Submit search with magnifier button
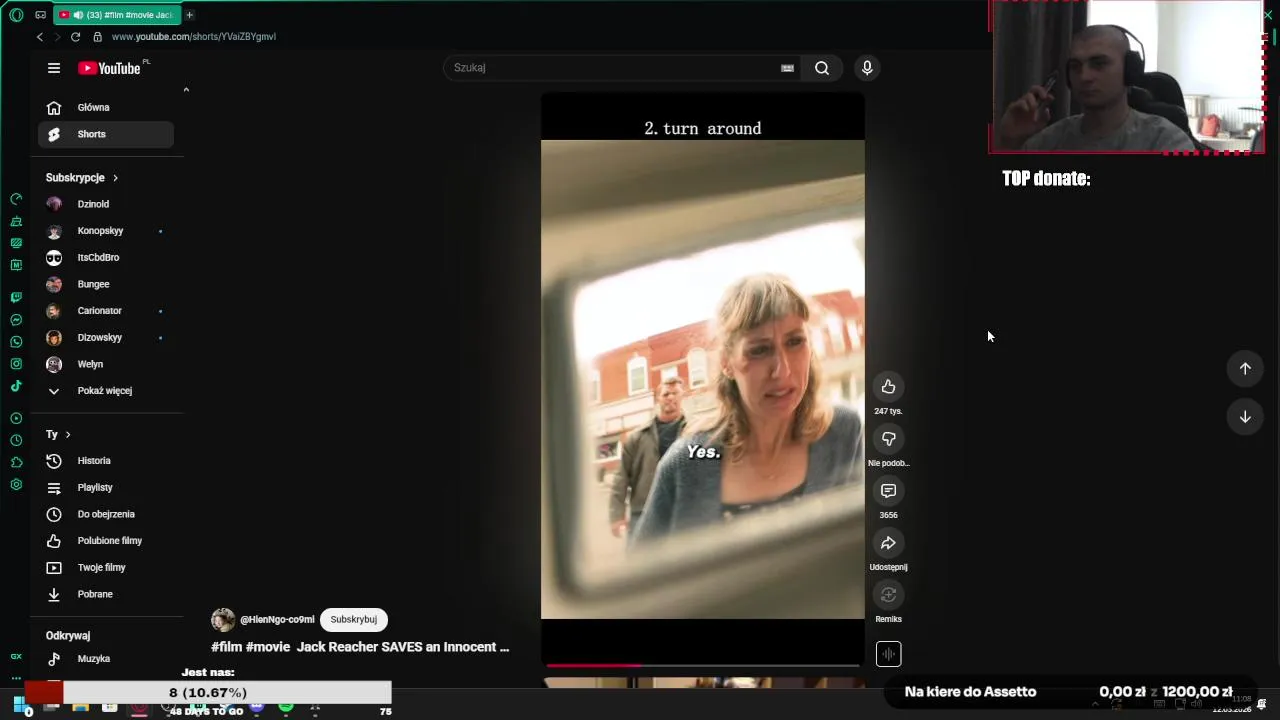Viewport: 1280px width, 720px height. [822, 68]
